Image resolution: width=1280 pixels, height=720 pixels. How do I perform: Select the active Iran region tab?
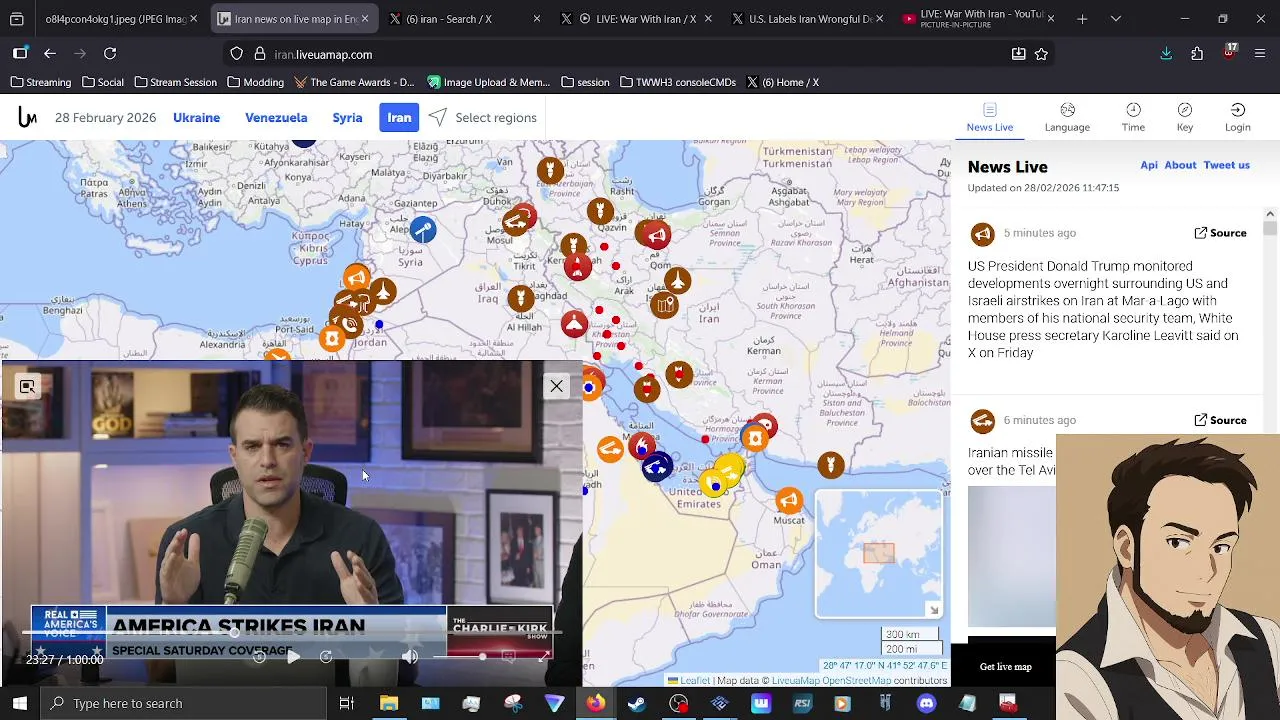(x=399, y=118)
